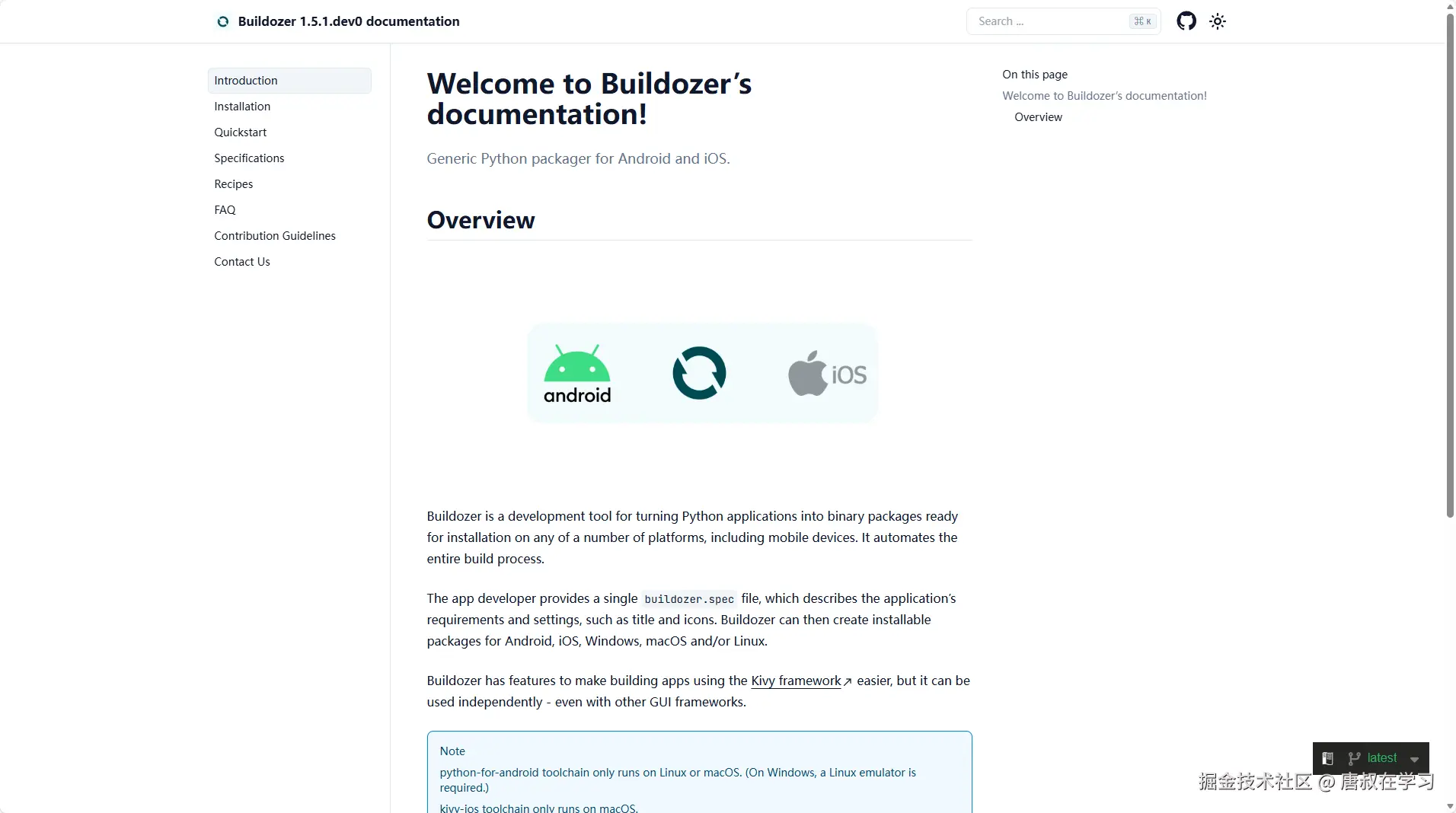Click Buildozer 1.5.1.dev0 documentation title
1456x813 pixels.
349,21
